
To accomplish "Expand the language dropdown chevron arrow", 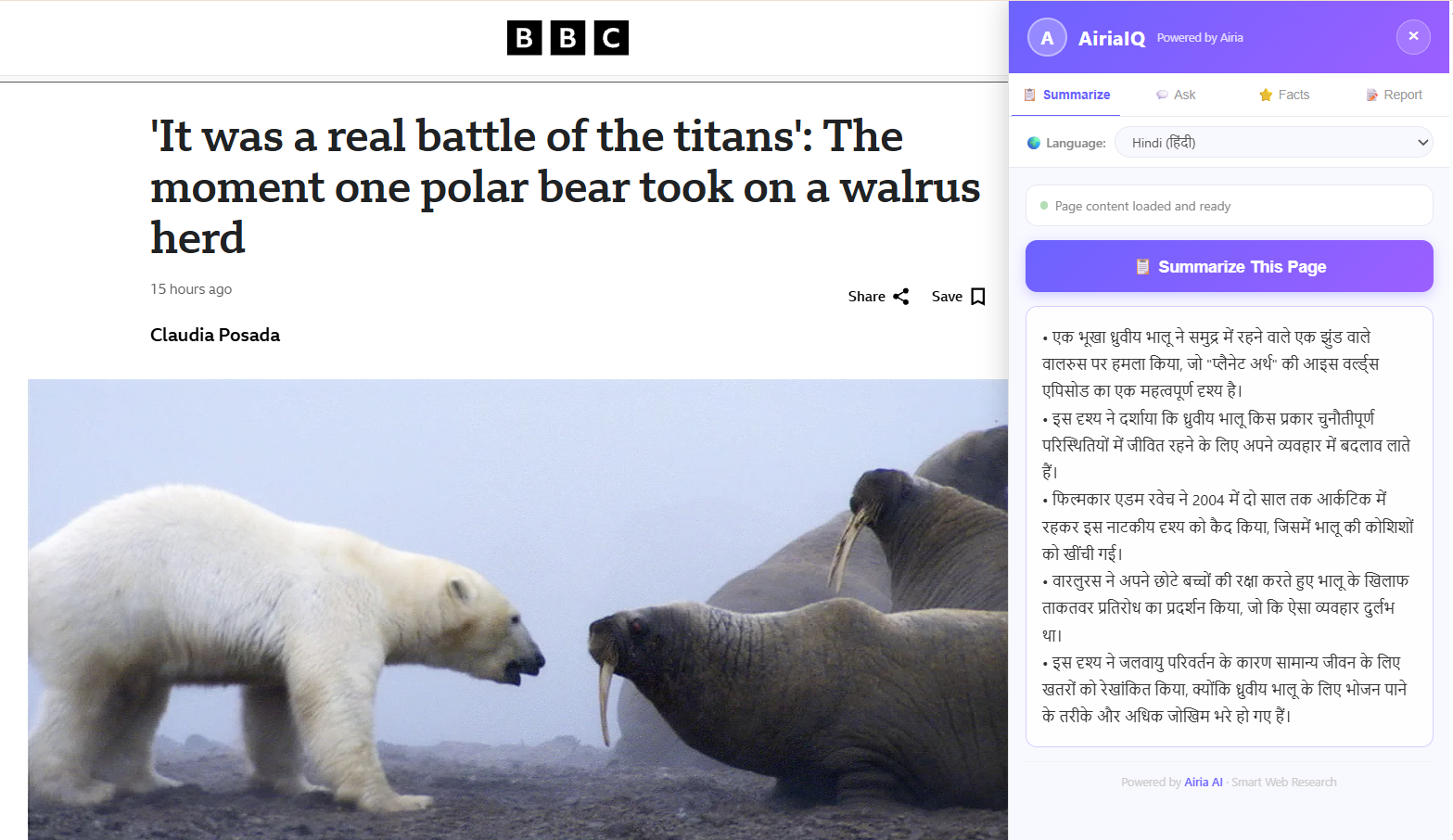I will click(1422, 143).
